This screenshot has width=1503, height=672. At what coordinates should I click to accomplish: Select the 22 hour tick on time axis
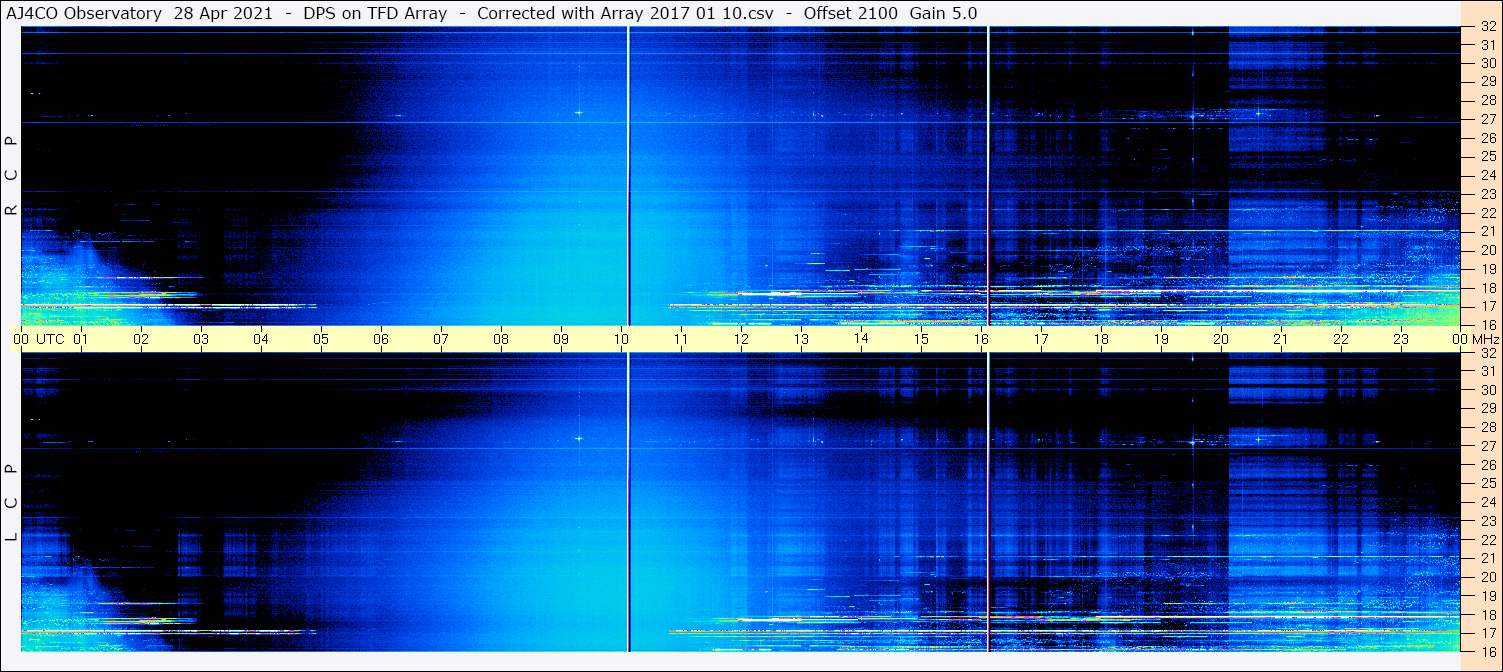point(1340,339)
